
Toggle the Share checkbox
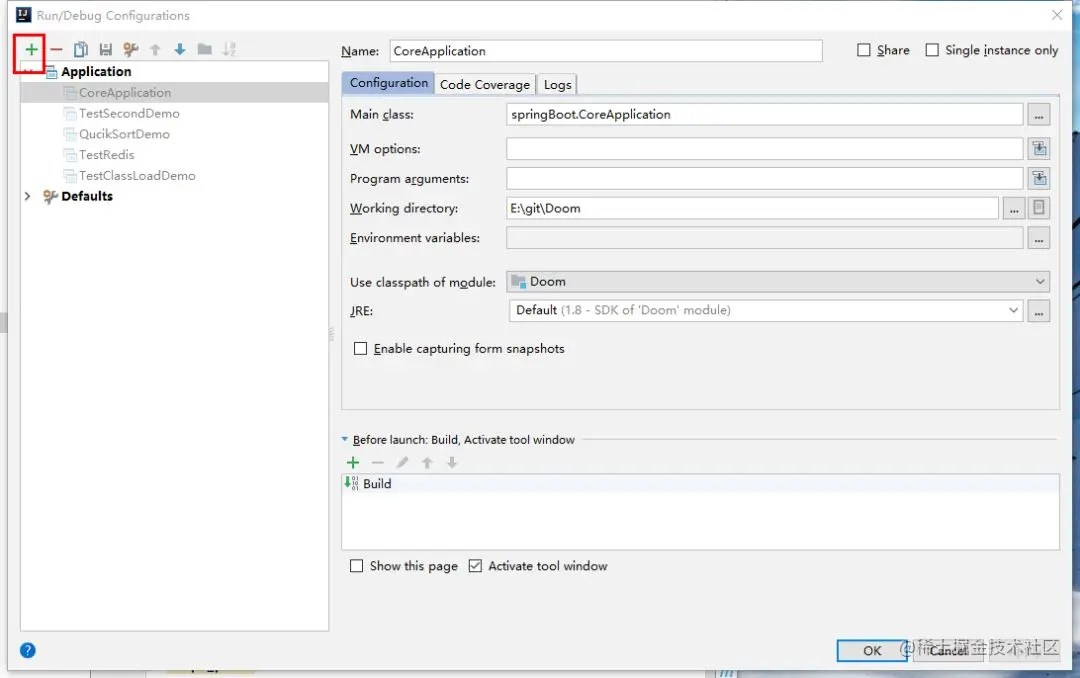point(864,50)
